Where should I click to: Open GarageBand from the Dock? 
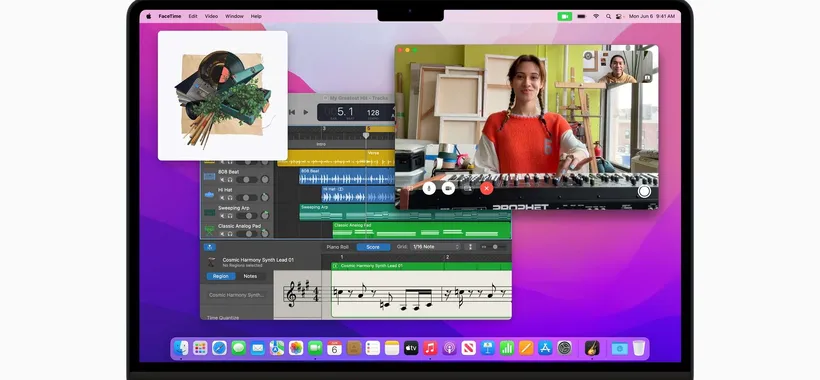(591, 348)
